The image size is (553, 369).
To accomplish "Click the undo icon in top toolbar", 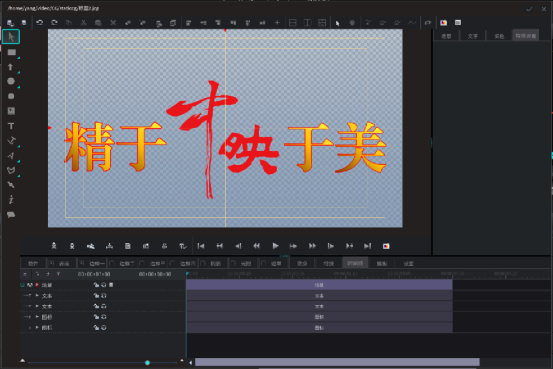I will point(40,23).
